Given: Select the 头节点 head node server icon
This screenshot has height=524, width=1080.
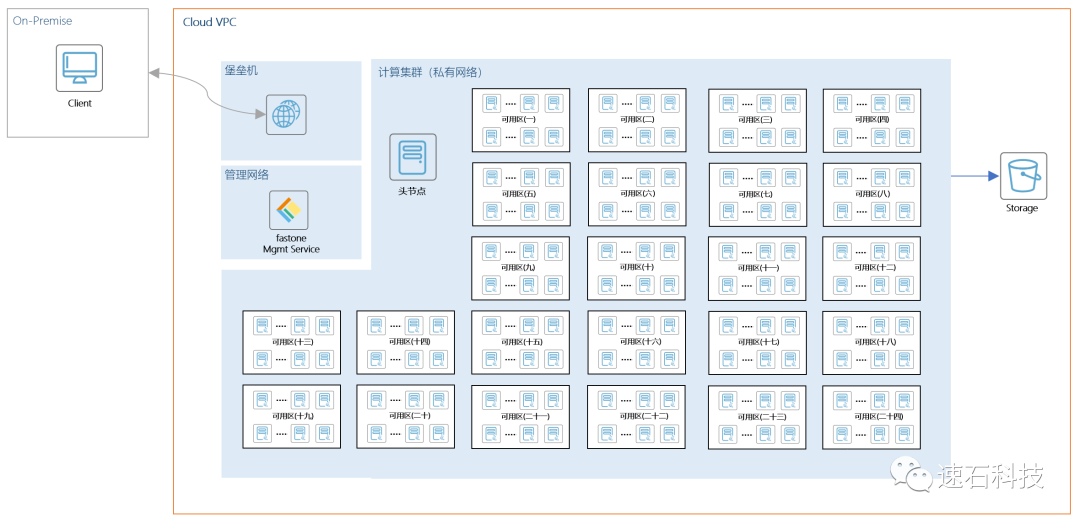Looking at the screenshot, I should [413, 157].
